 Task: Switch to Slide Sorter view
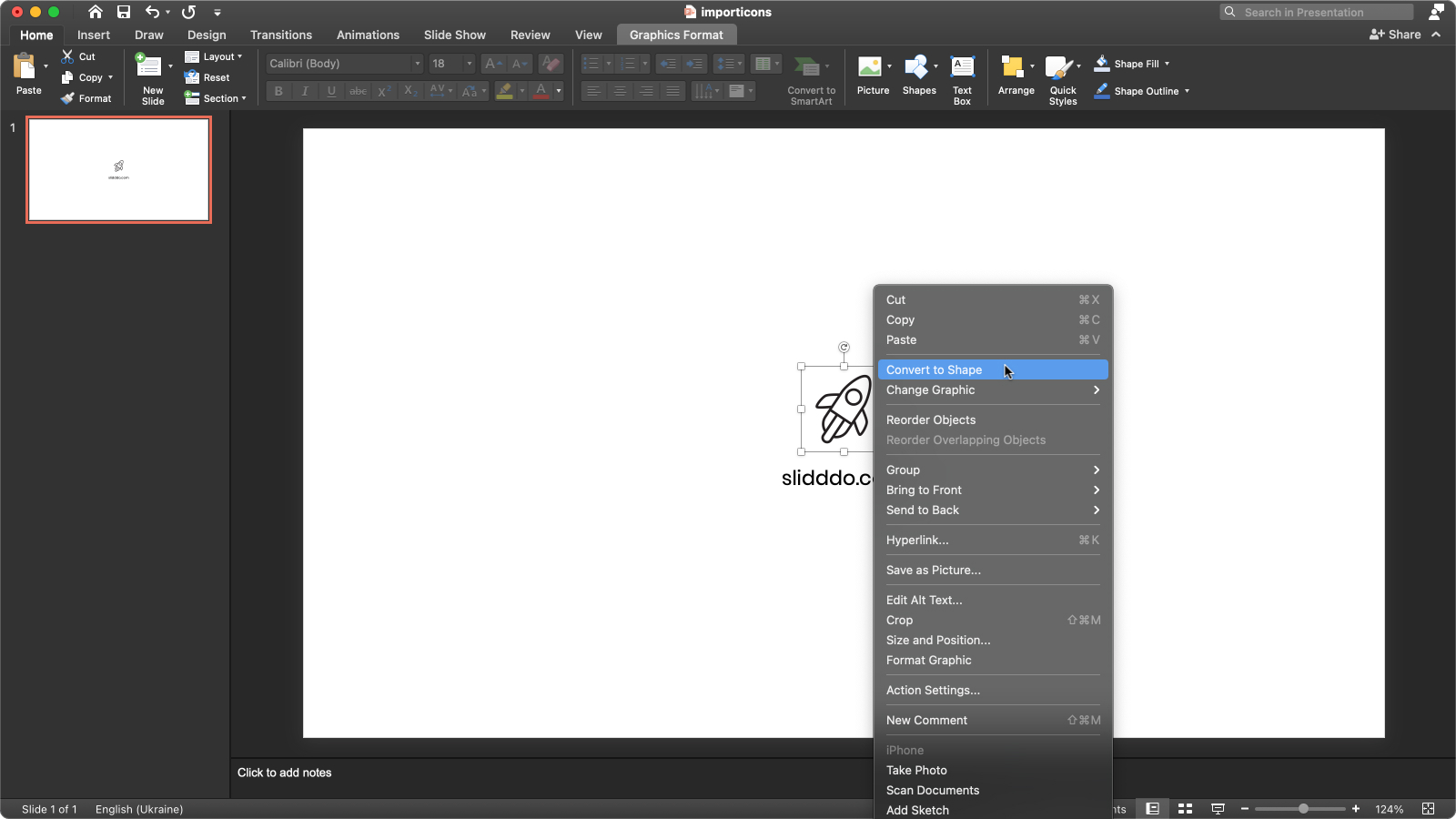click(1186, 809)
